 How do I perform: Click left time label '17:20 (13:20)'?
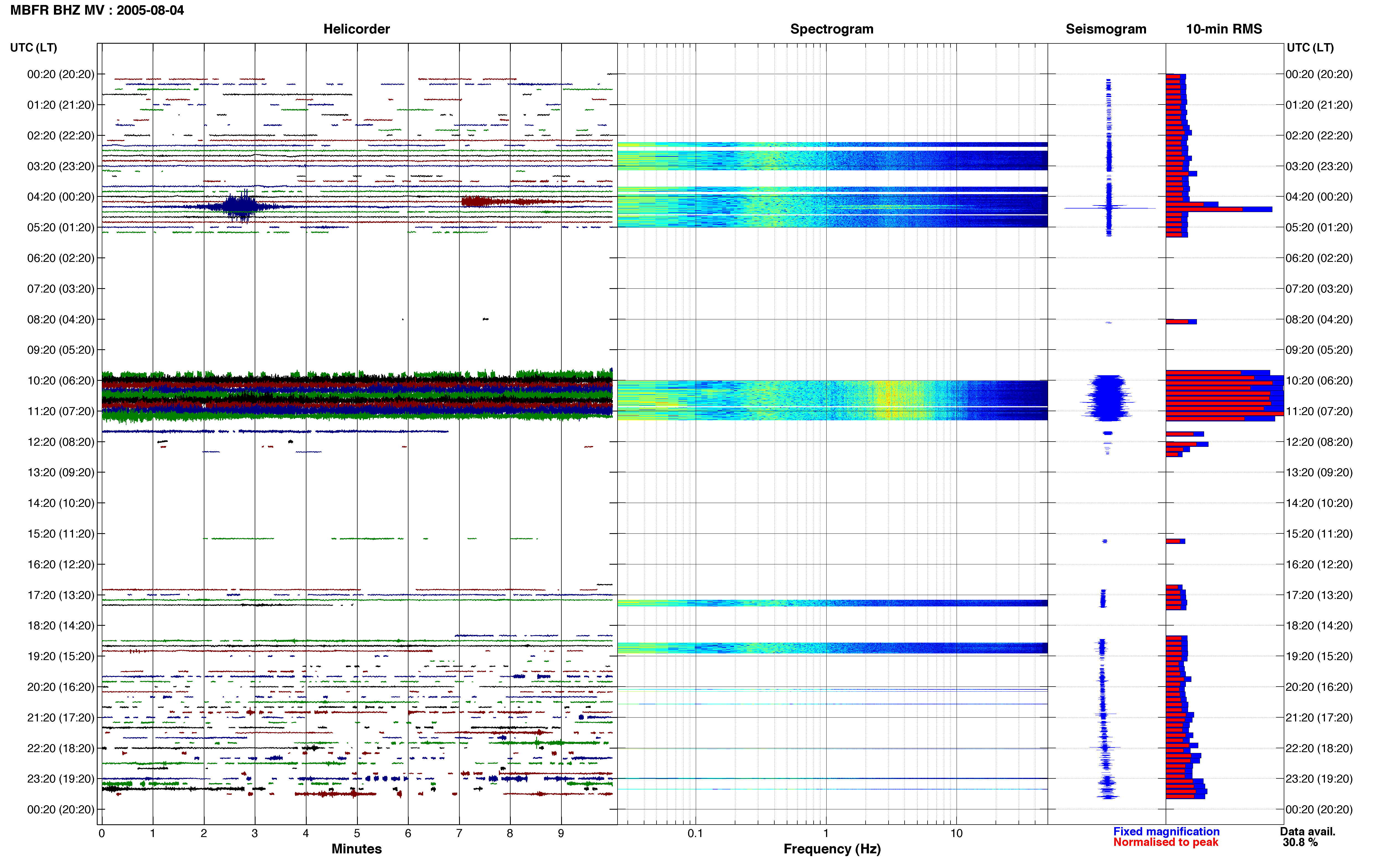pos(60,595)
